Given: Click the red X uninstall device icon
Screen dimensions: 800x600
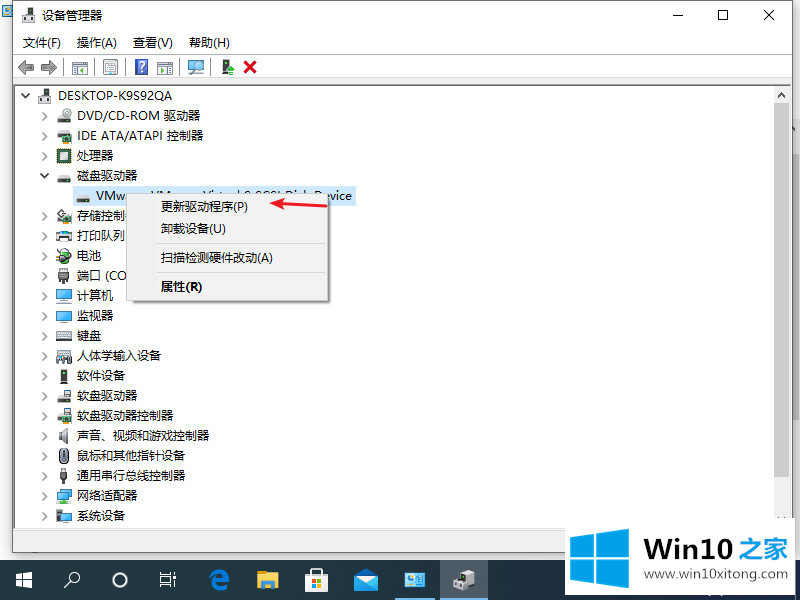Looking at the screenshot, I should click(250, 67).
